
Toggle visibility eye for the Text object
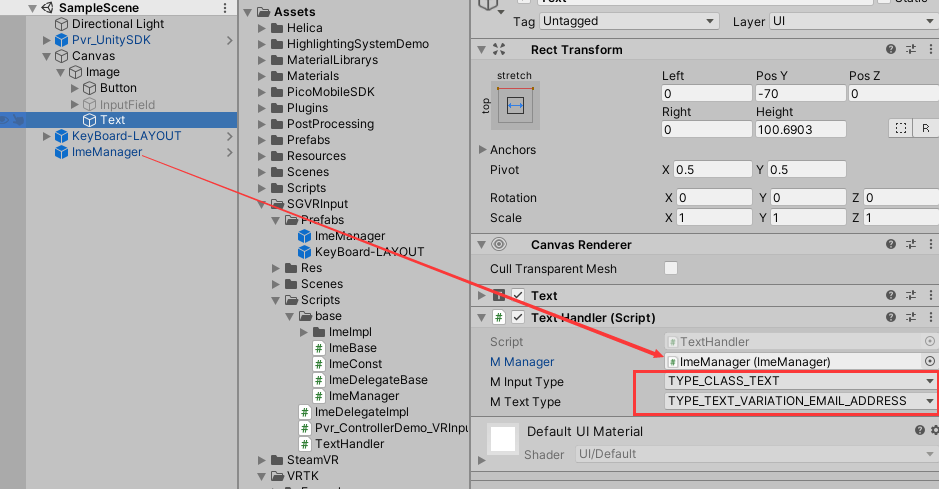click(x=4, y=120)
